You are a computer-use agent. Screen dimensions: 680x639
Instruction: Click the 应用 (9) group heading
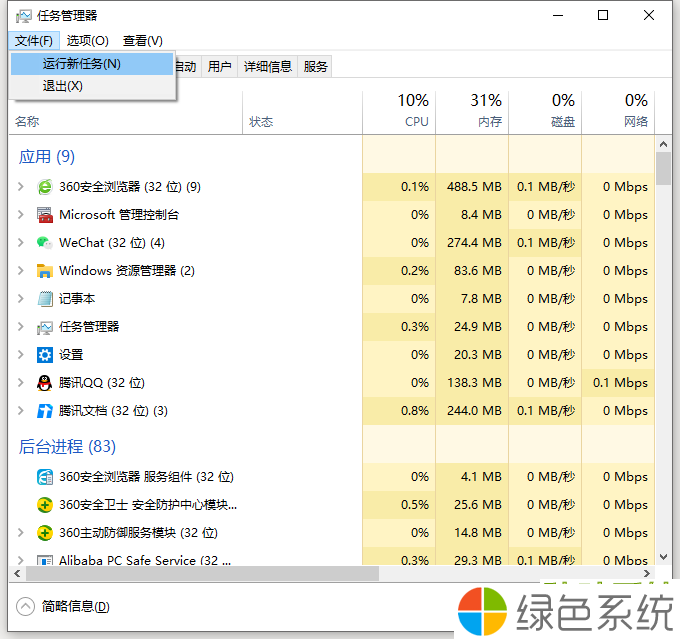46,157
